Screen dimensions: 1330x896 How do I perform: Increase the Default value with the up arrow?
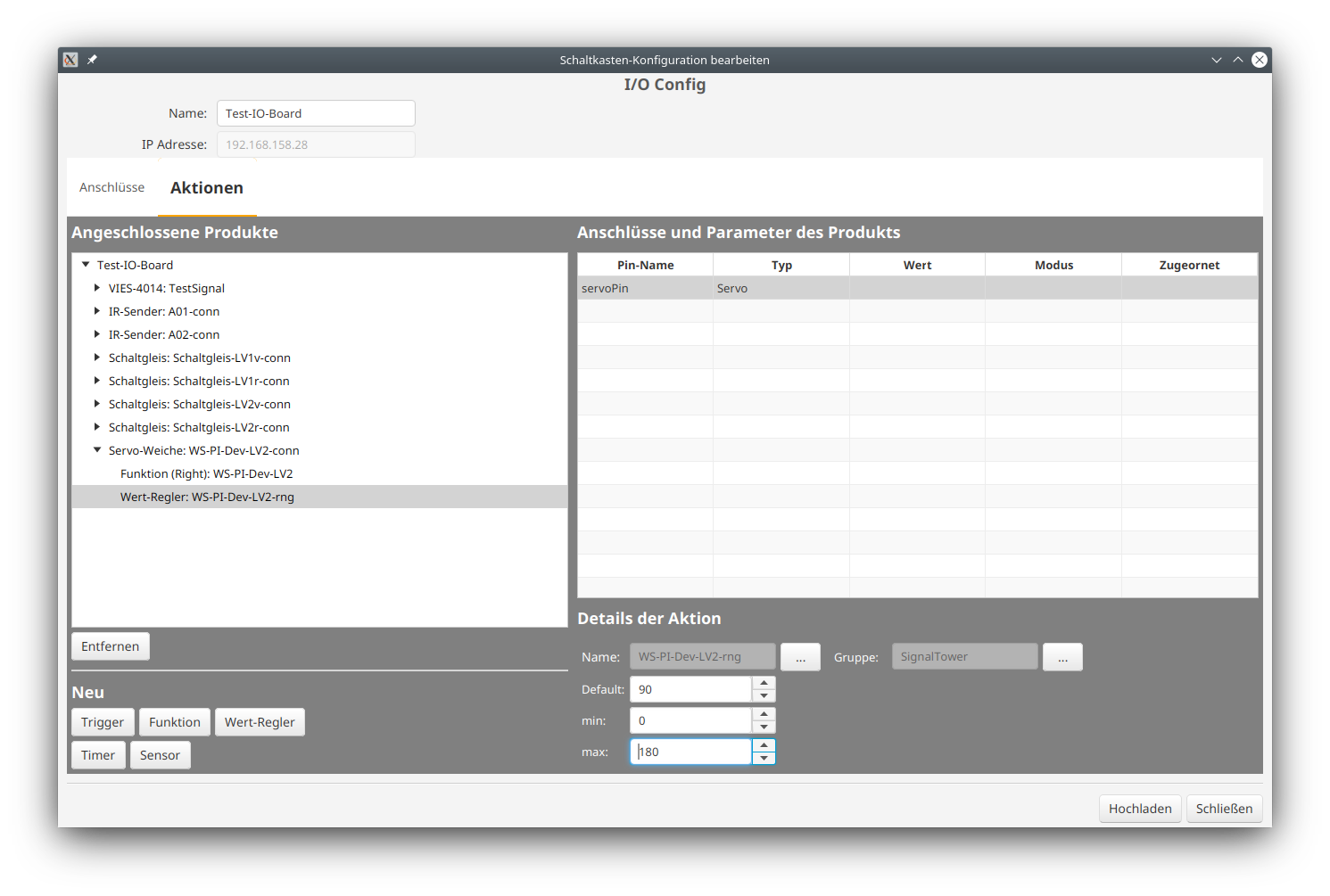[x=764, y=683]
